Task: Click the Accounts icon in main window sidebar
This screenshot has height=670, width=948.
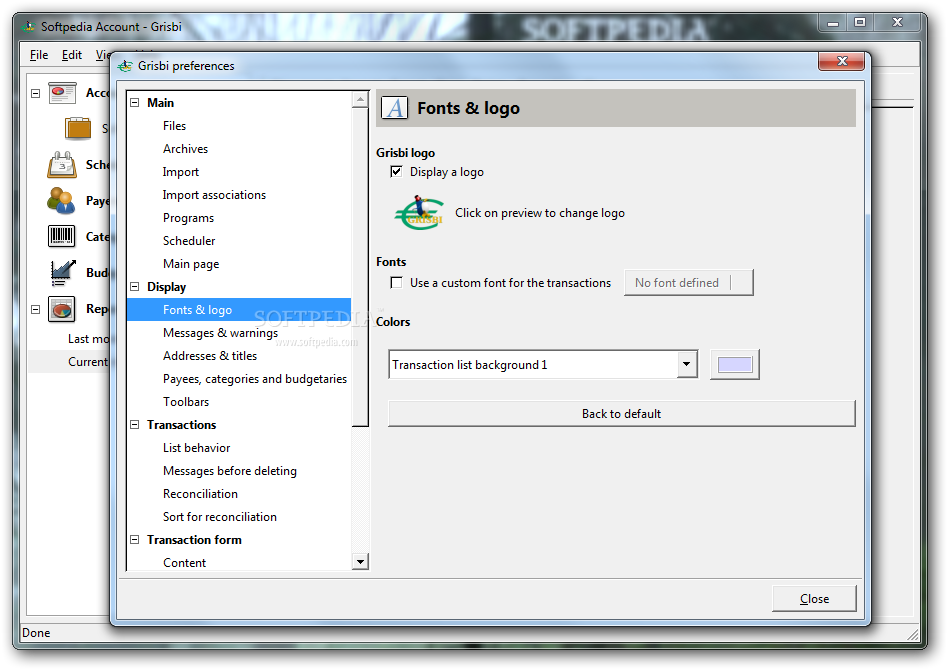Action: [62, 93]
